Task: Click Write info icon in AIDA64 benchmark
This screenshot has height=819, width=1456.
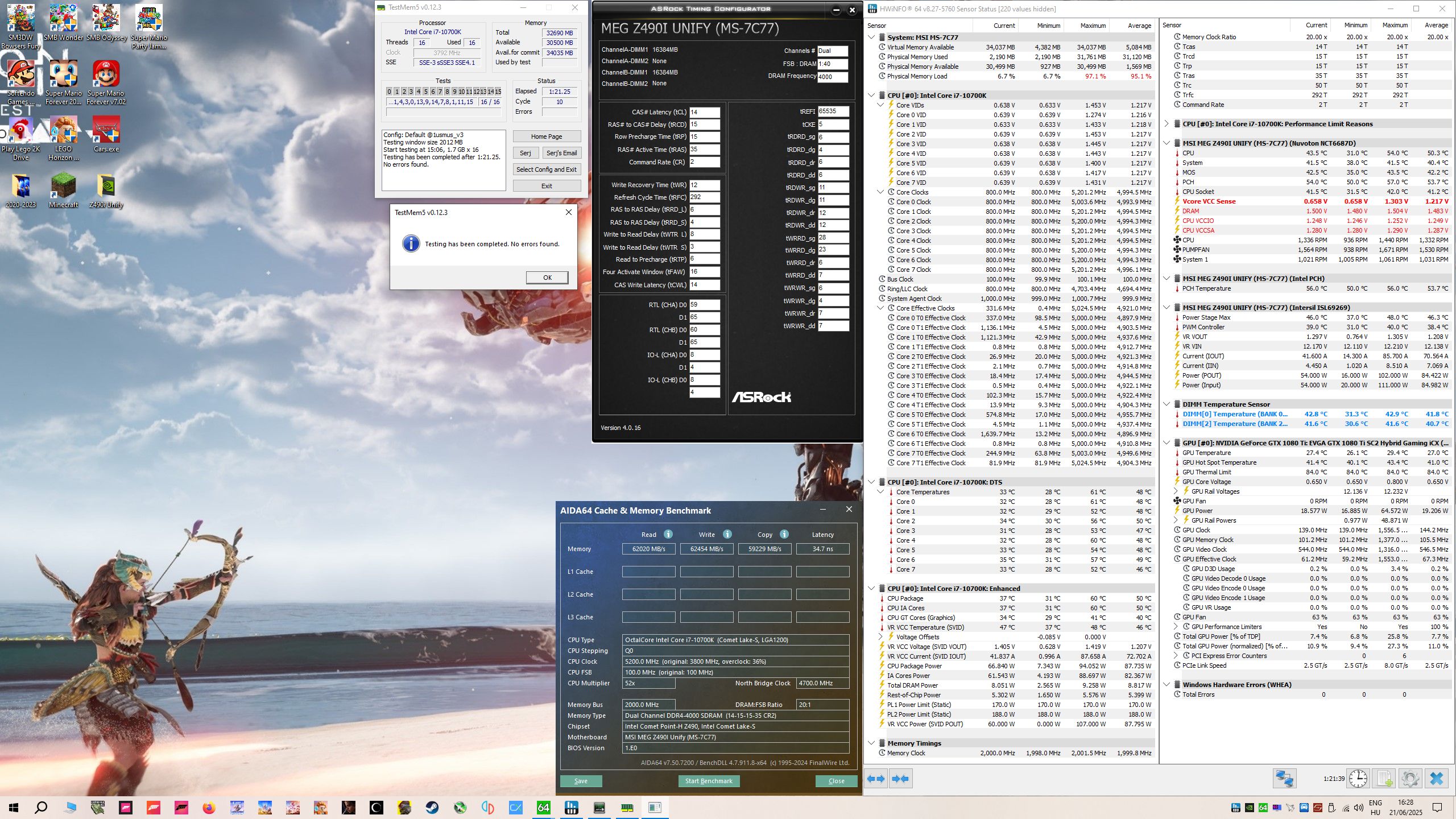Action: point(727,534)
